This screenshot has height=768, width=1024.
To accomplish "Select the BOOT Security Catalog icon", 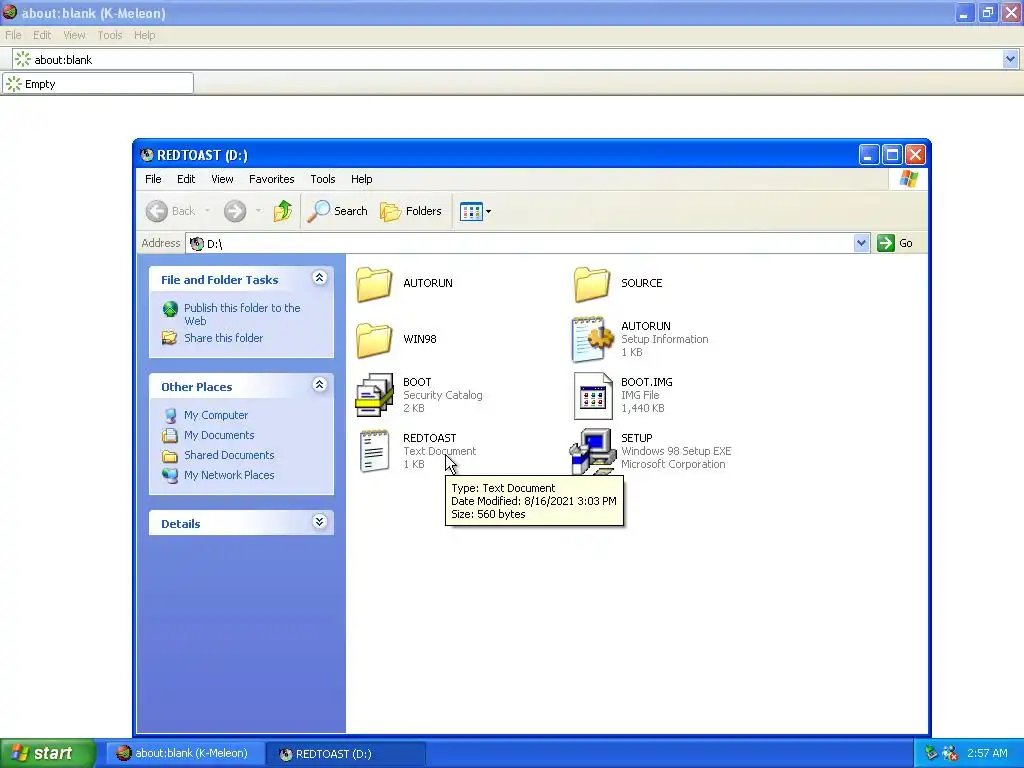I will (374, 395).
